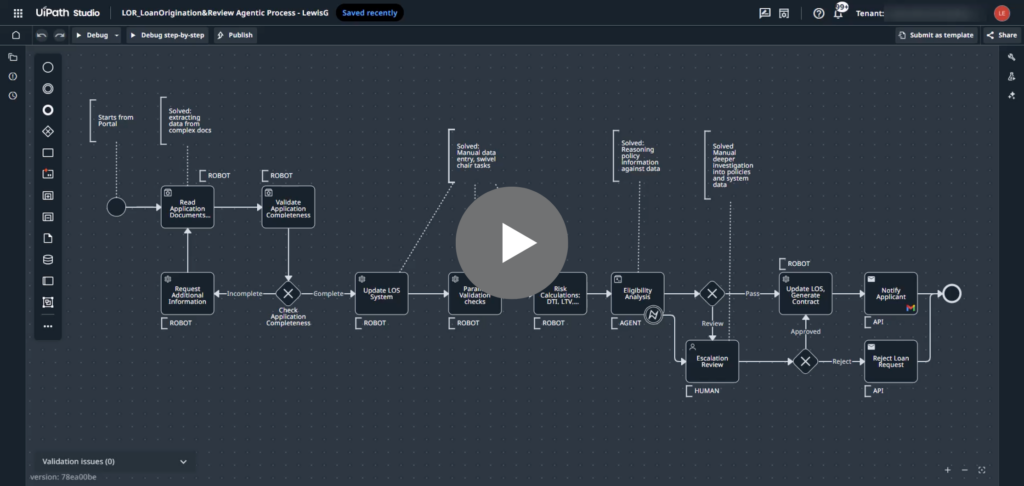
Task: Select the start event circle tool
Action: point(48,68)
